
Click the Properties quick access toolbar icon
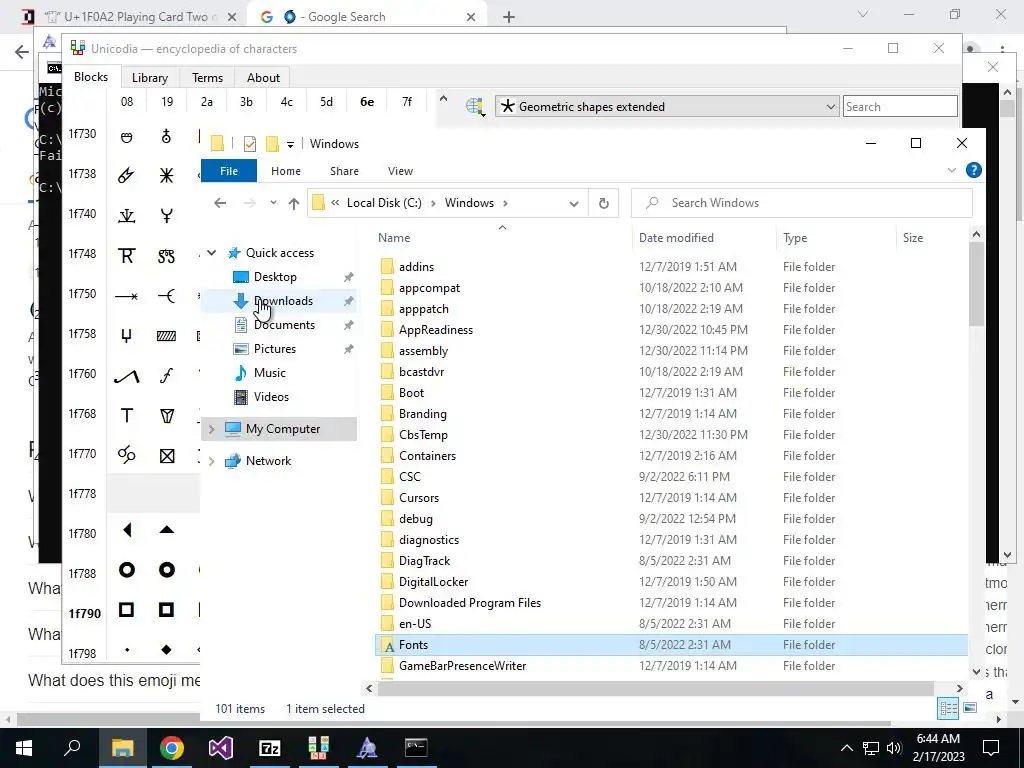249,144
